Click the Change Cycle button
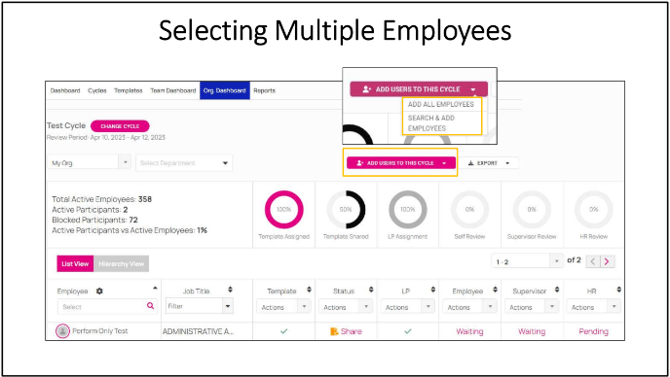 120,126
